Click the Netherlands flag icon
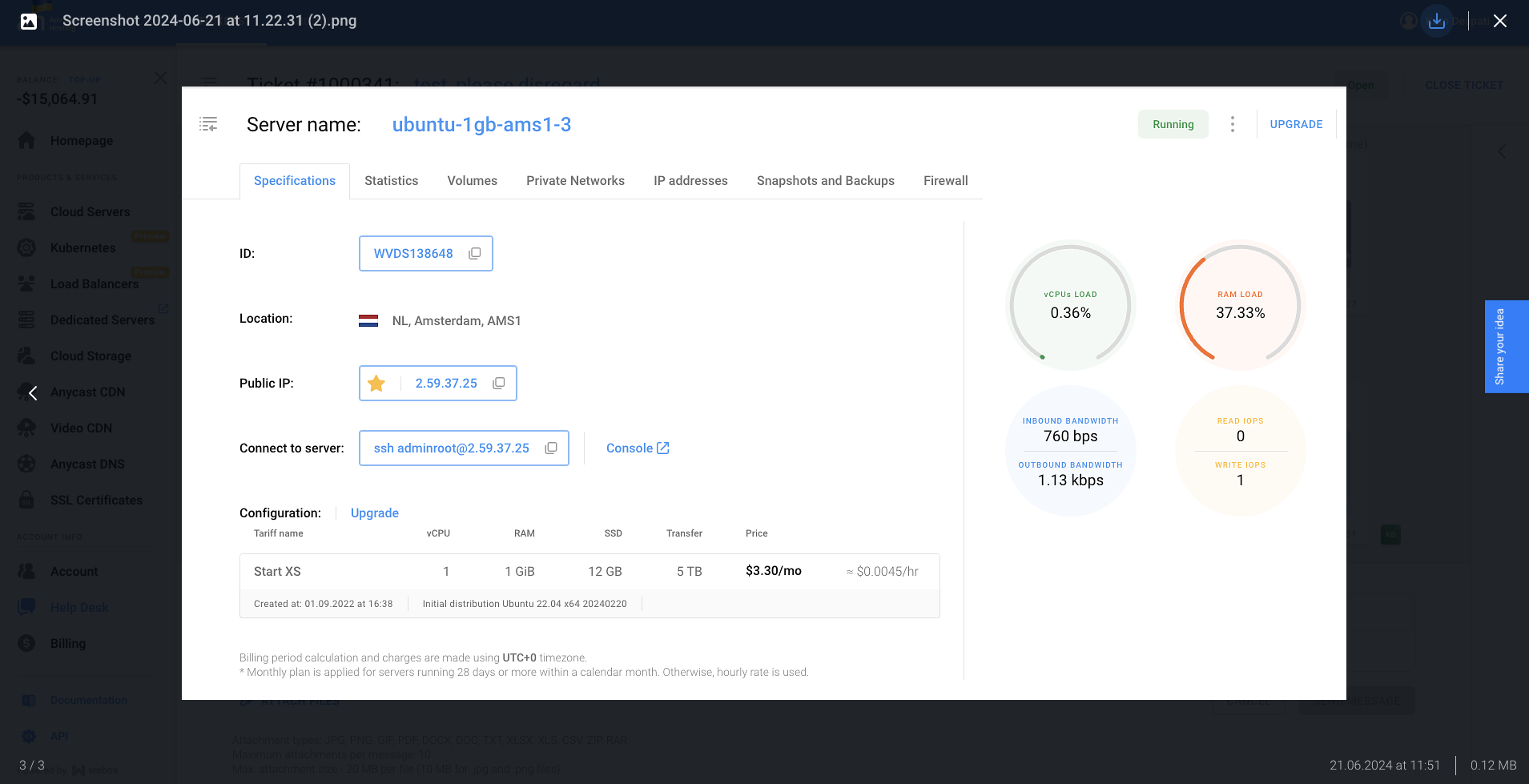The width and height of the screenshot is (1529, 784). click(x=368, y=321)
